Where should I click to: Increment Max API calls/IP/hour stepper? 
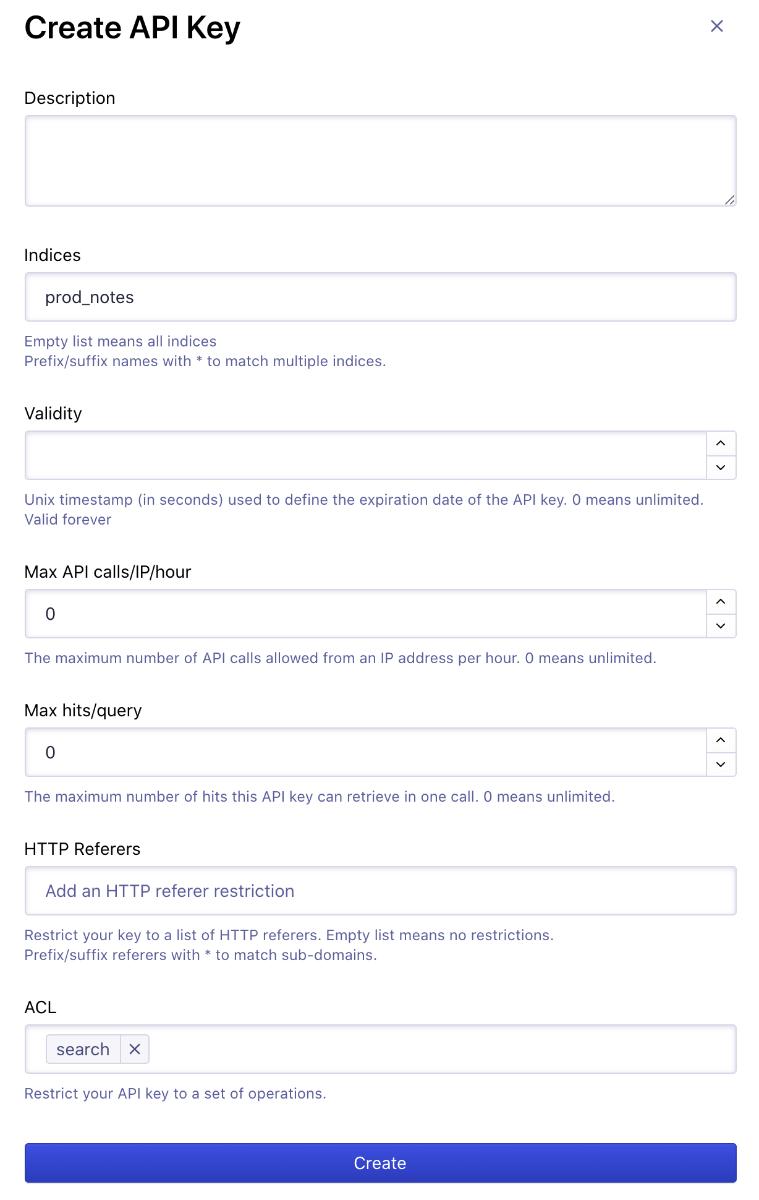[x=721, y=601]
